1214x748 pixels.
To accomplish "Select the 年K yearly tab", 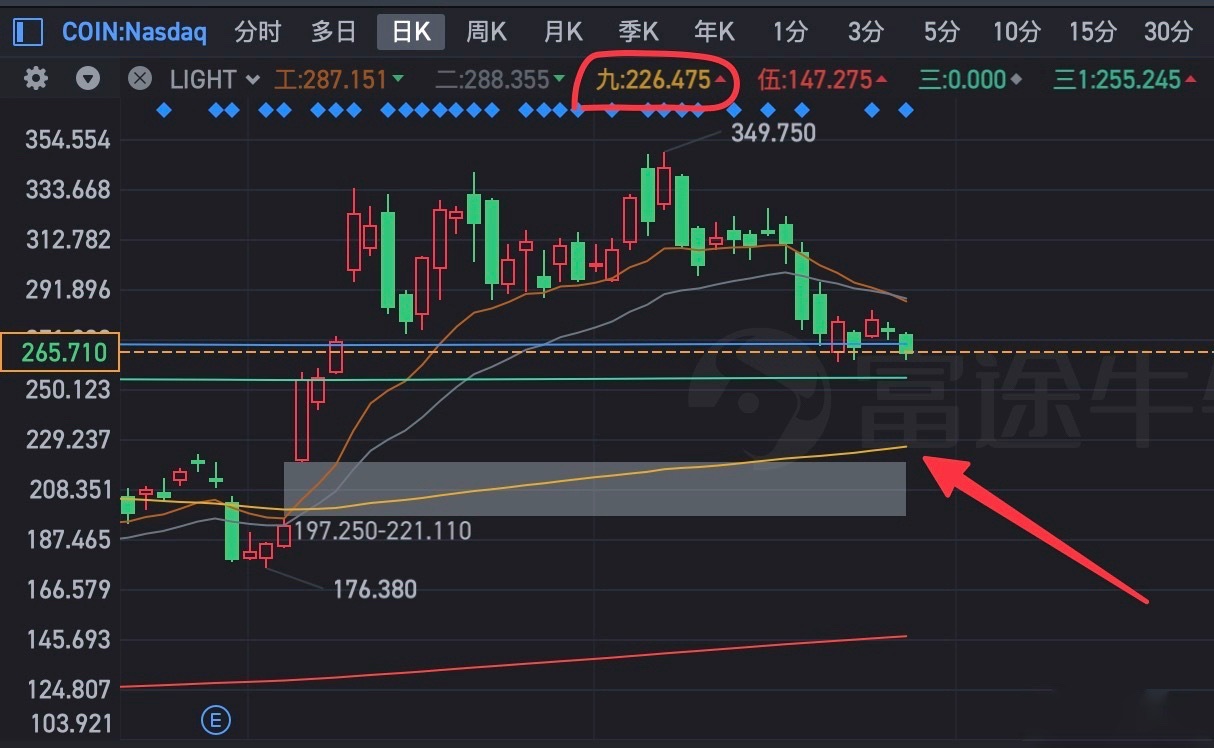I will click(x=714, y=32).
